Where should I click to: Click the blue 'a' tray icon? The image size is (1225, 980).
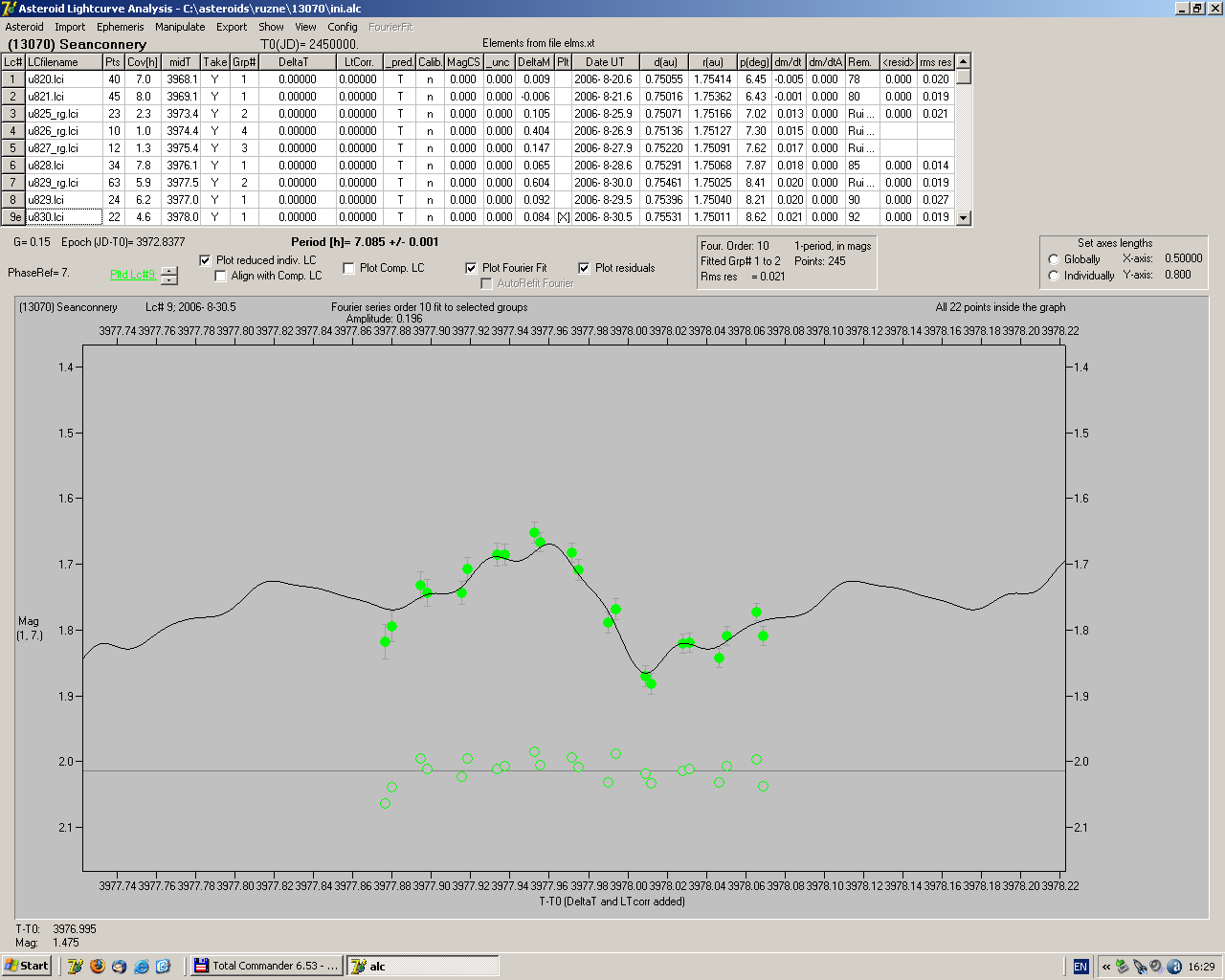click(1174, 967)
